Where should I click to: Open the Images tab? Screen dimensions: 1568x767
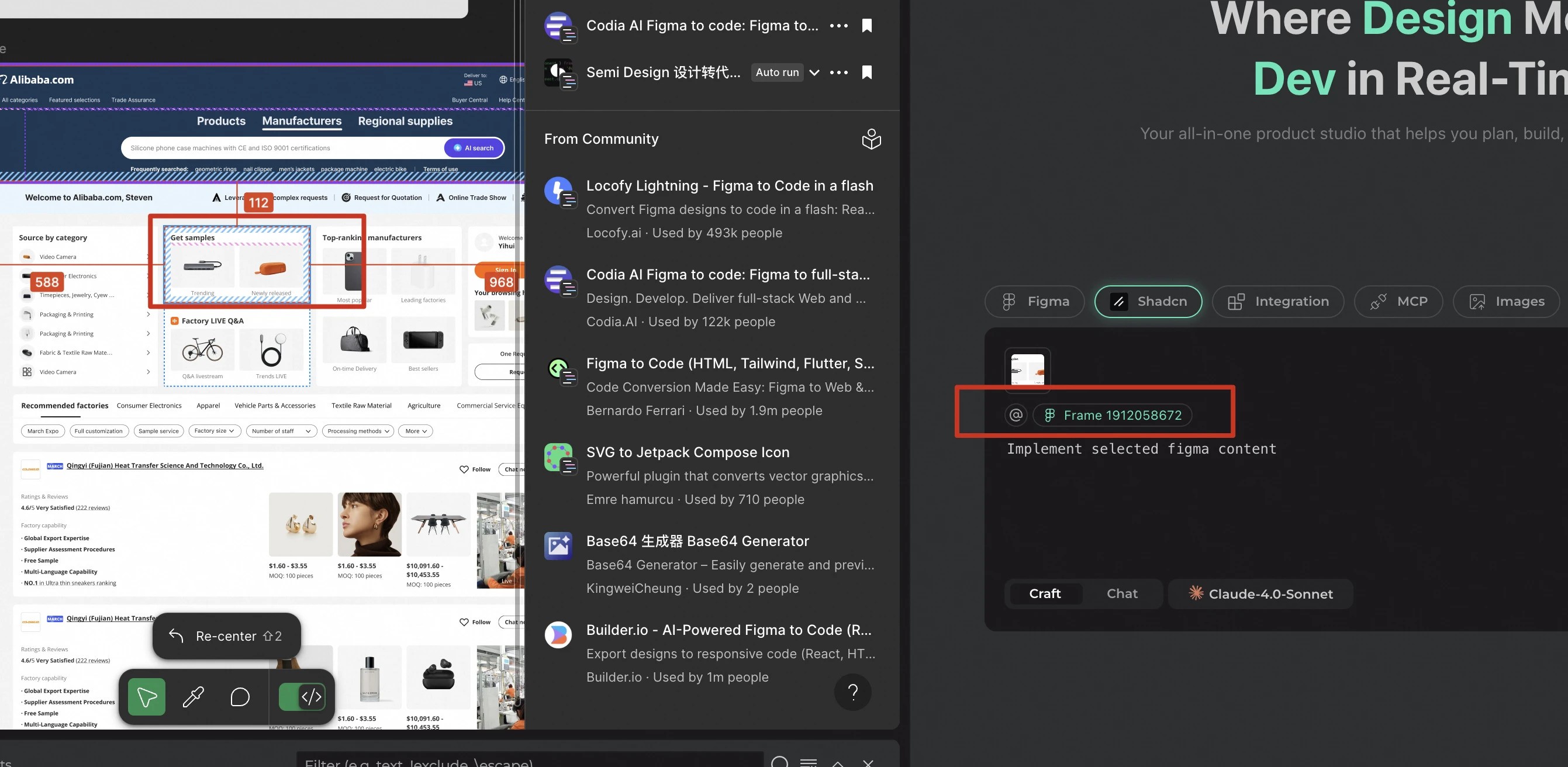click(1507, 301)
